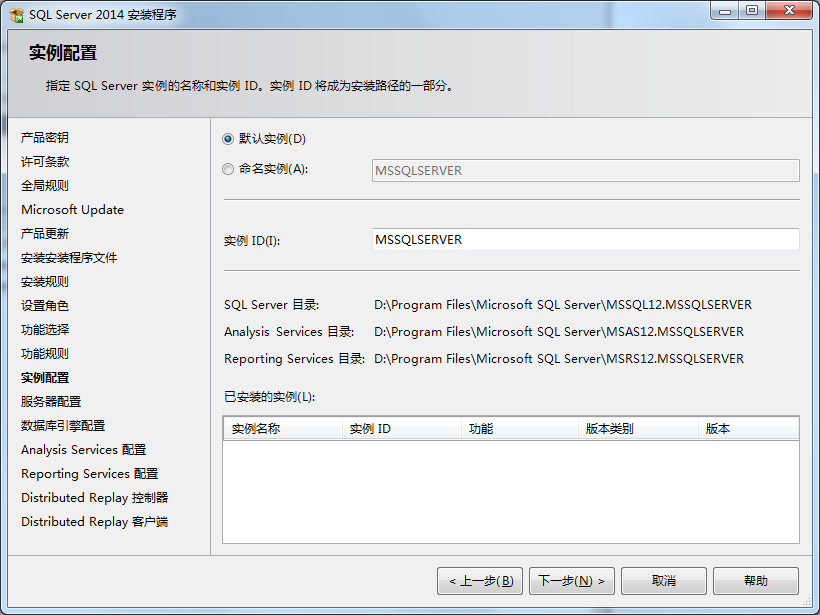Click the 版本类别 column header
This screenshot has width=820, height=615.
[639, 429]
